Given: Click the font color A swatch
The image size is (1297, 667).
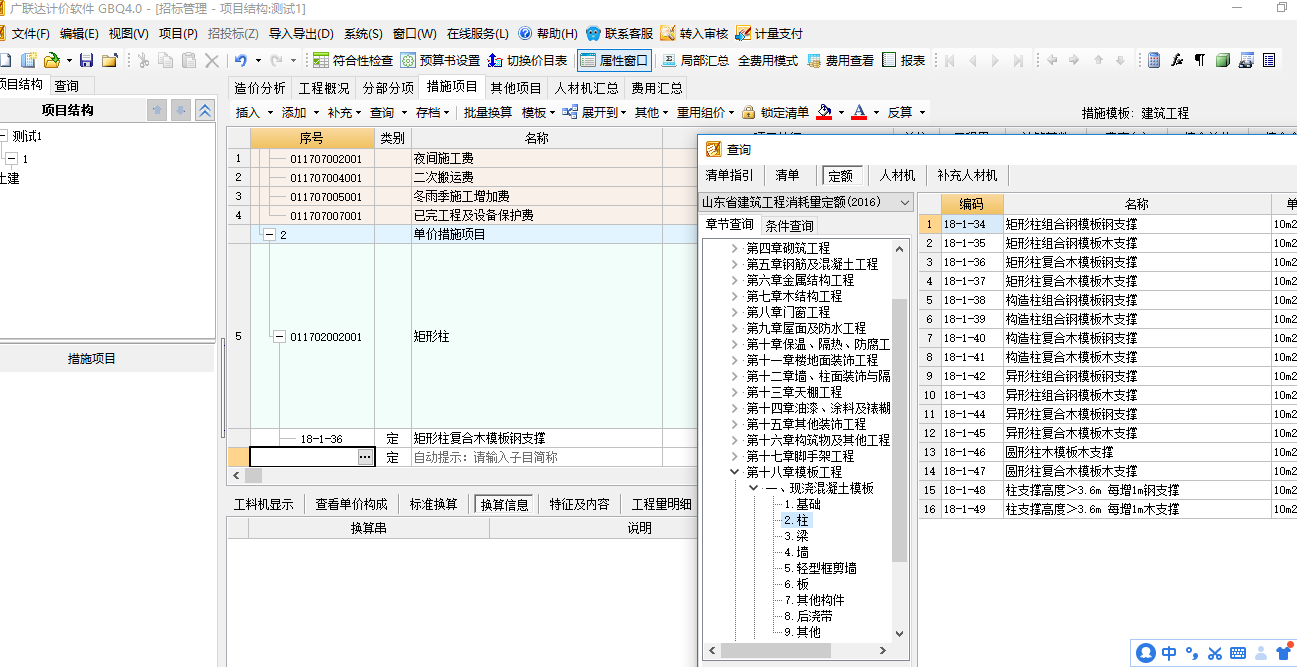Looking at the screenshot, I should point(858,112).
